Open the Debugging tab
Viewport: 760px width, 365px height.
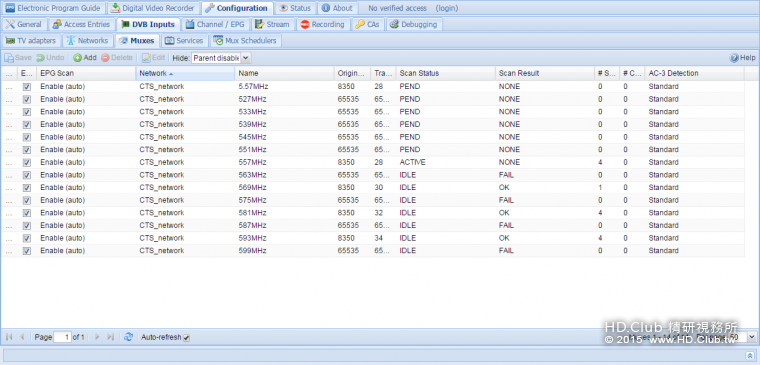tap(413, 24)
